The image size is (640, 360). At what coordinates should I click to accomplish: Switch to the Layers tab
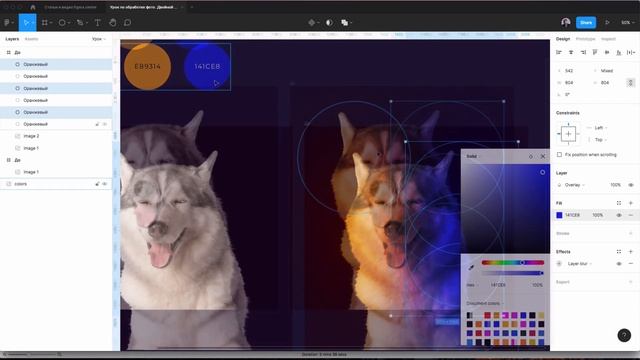click(12, 39)
